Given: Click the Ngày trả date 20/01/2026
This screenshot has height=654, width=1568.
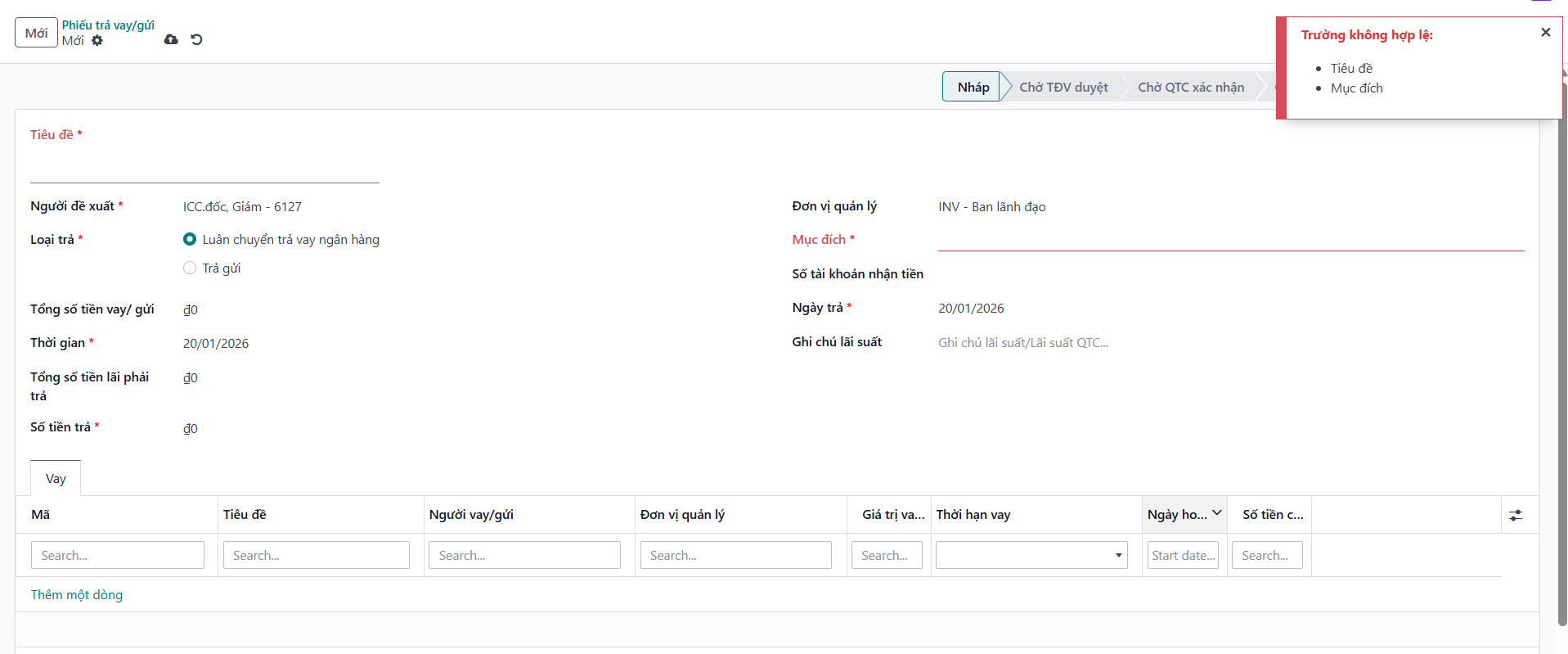Looking at the screenshot, I should (971, 309).
